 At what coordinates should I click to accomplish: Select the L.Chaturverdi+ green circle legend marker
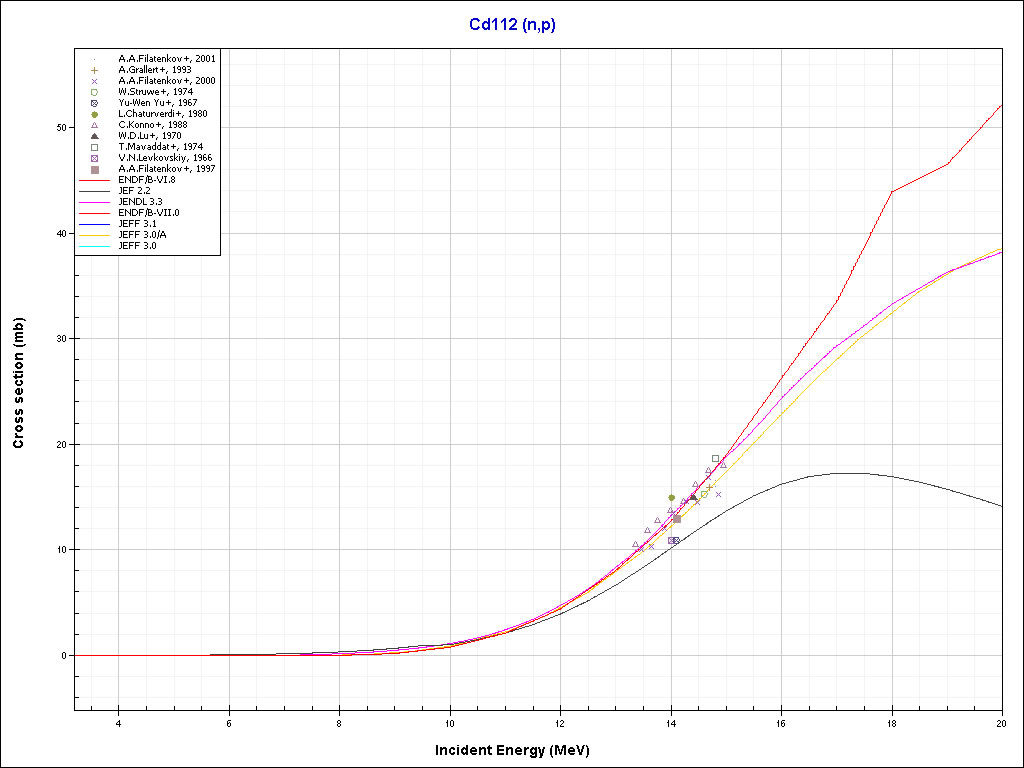pyautogui.click(x=94, y=114)
